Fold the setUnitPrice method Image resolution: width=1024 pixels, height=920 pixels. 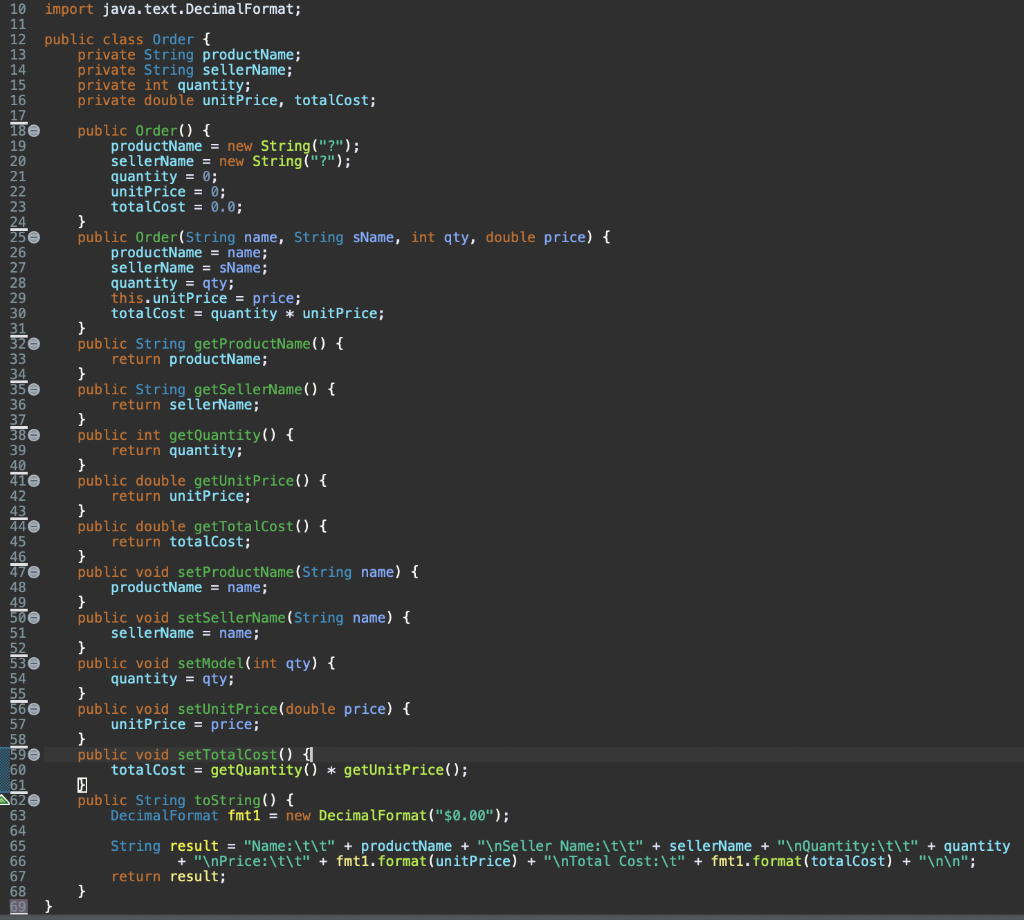tap(33, 708)
